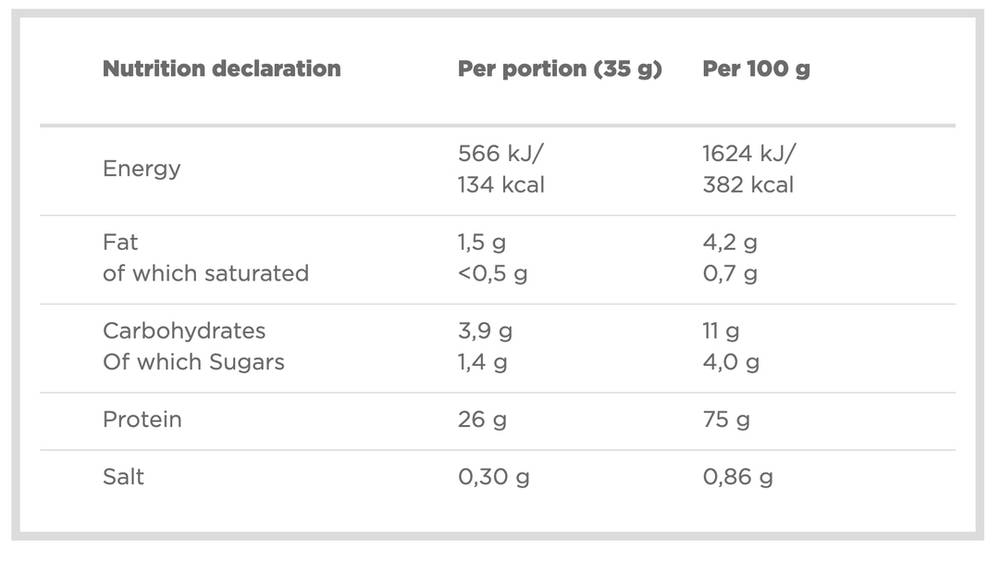Select the Fat row label
1000x562 pixels.
click(x=120, y=242)
